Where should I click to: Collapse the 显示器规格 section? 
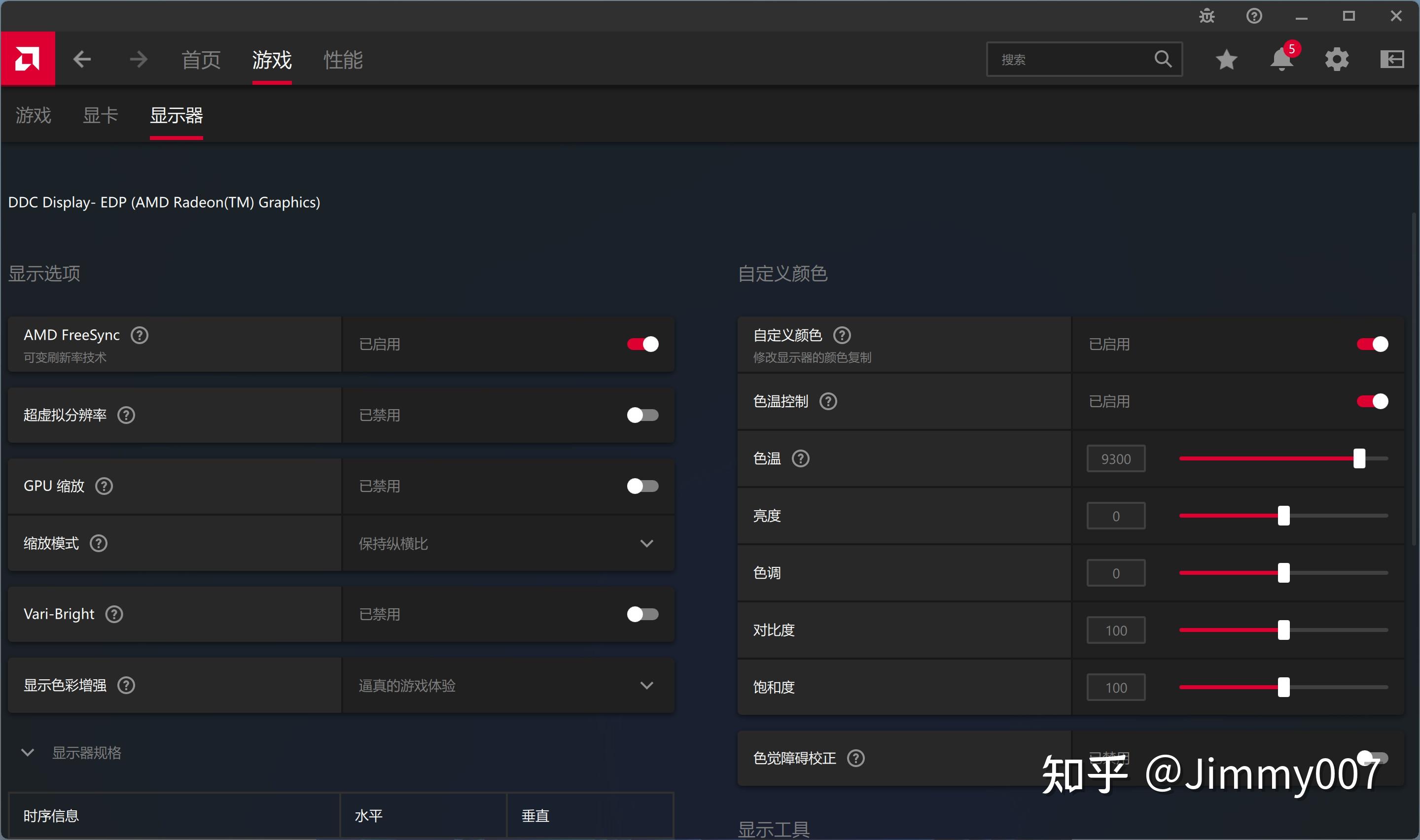tap(27, 753)
